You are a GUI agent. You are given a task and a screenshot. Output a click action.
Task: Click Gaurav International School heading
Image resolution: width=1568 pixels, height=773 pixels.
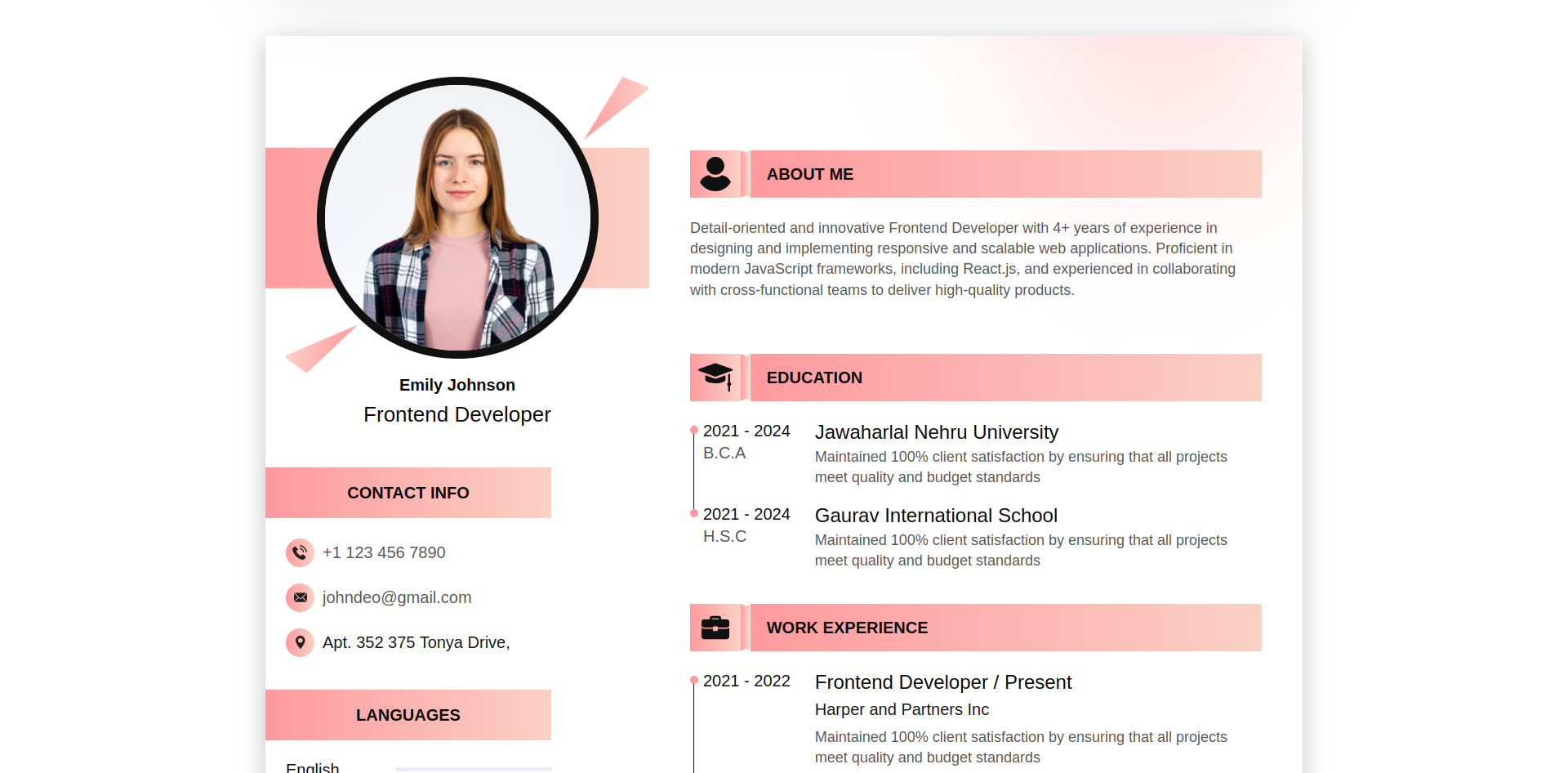tap(936, 516)
